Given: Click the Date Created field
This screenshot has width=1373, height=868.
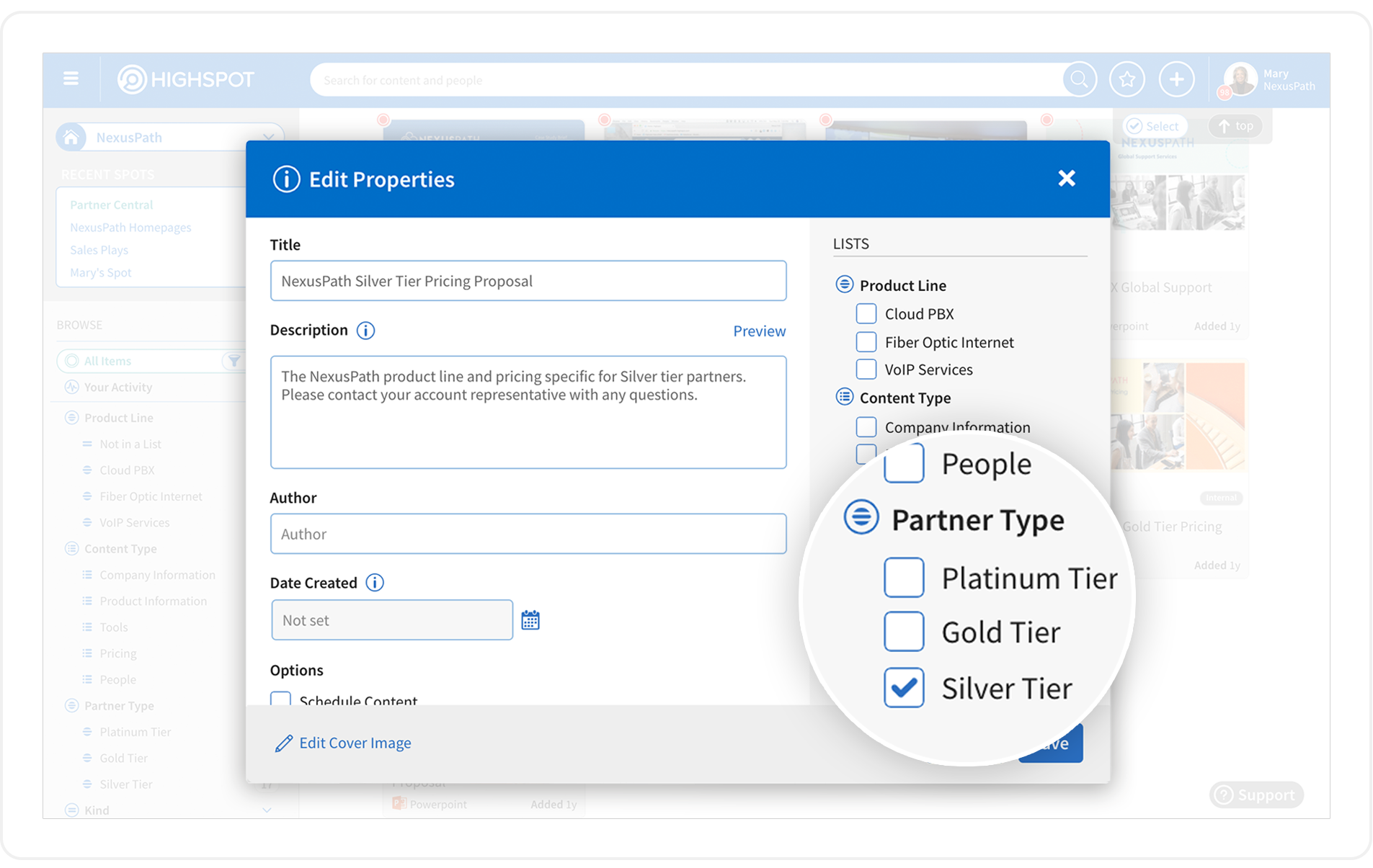Looking at the screenshot, I should click(392, 620).
